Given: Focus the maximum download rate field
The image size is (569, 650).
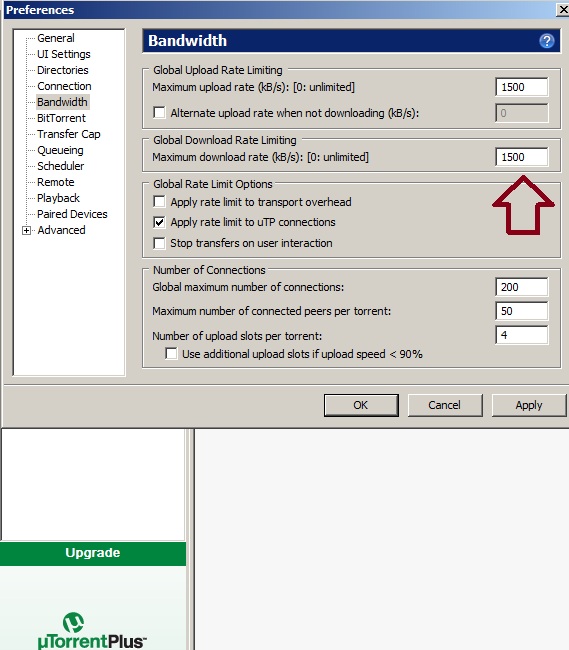Looking at the screenshot, I should 522,157.
